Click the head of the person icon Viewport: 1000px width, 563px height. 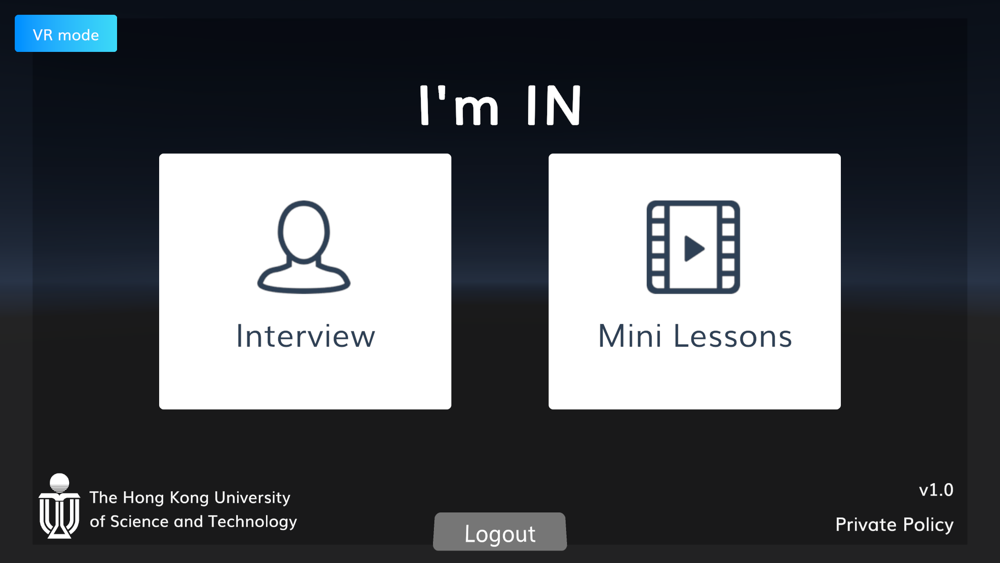click(304, 230)
